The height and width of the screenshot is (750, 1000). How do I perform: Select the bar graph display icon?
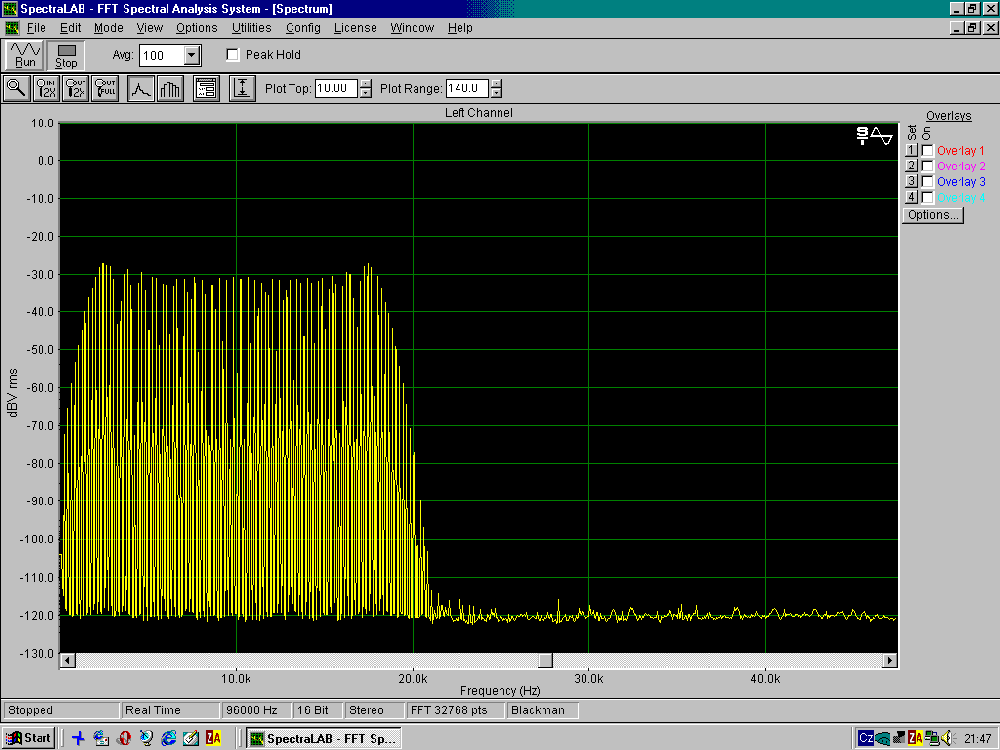170,89
